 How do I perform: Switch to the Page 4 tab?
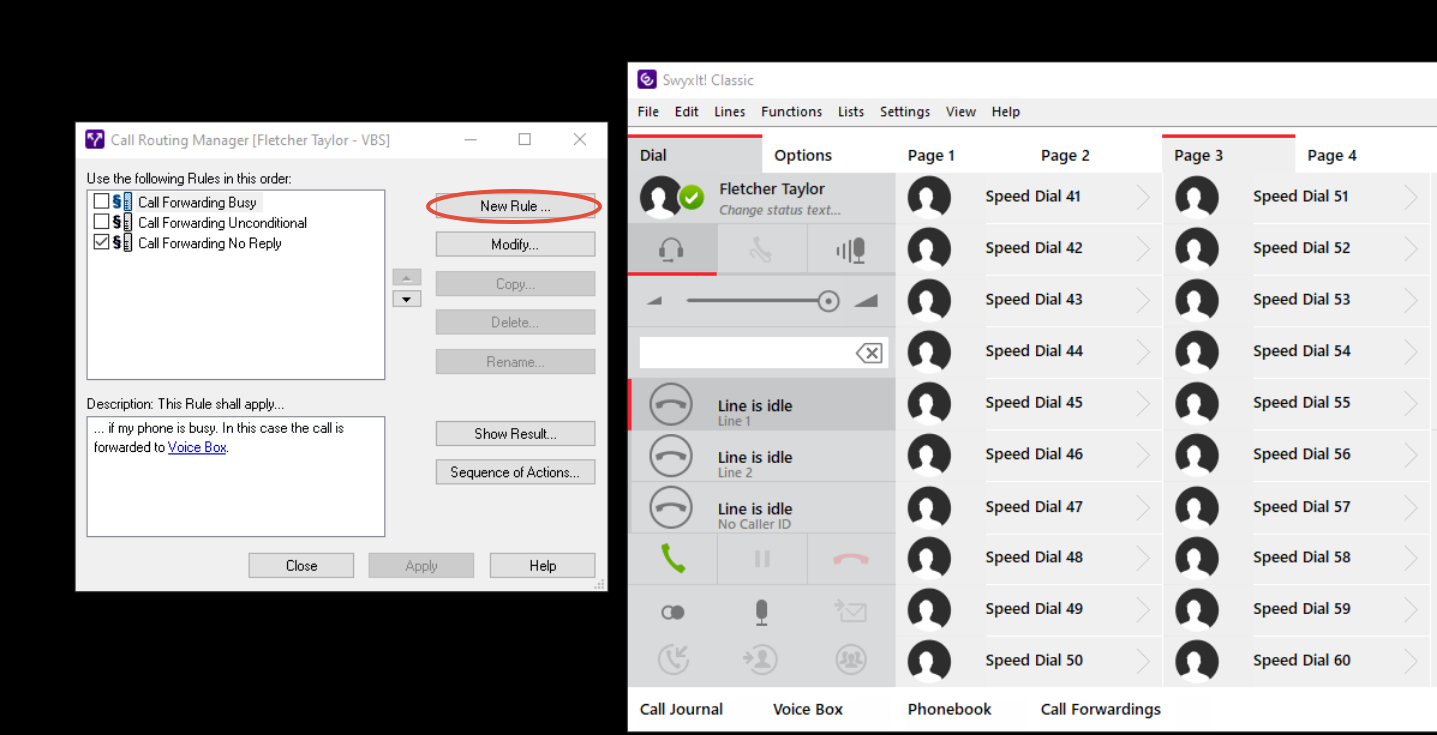1332,155
